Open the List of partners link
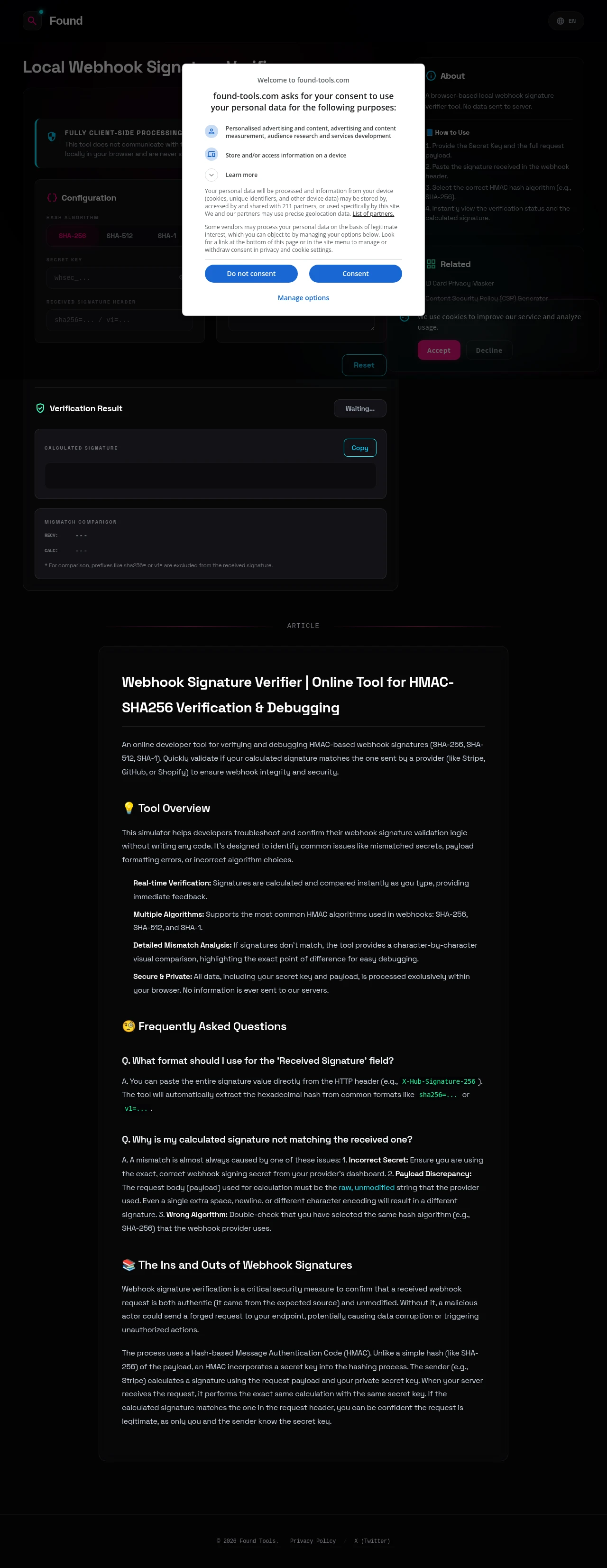The width and height of the screenshot is (607, 1568). pyautogui.click(x=373, y=213)
